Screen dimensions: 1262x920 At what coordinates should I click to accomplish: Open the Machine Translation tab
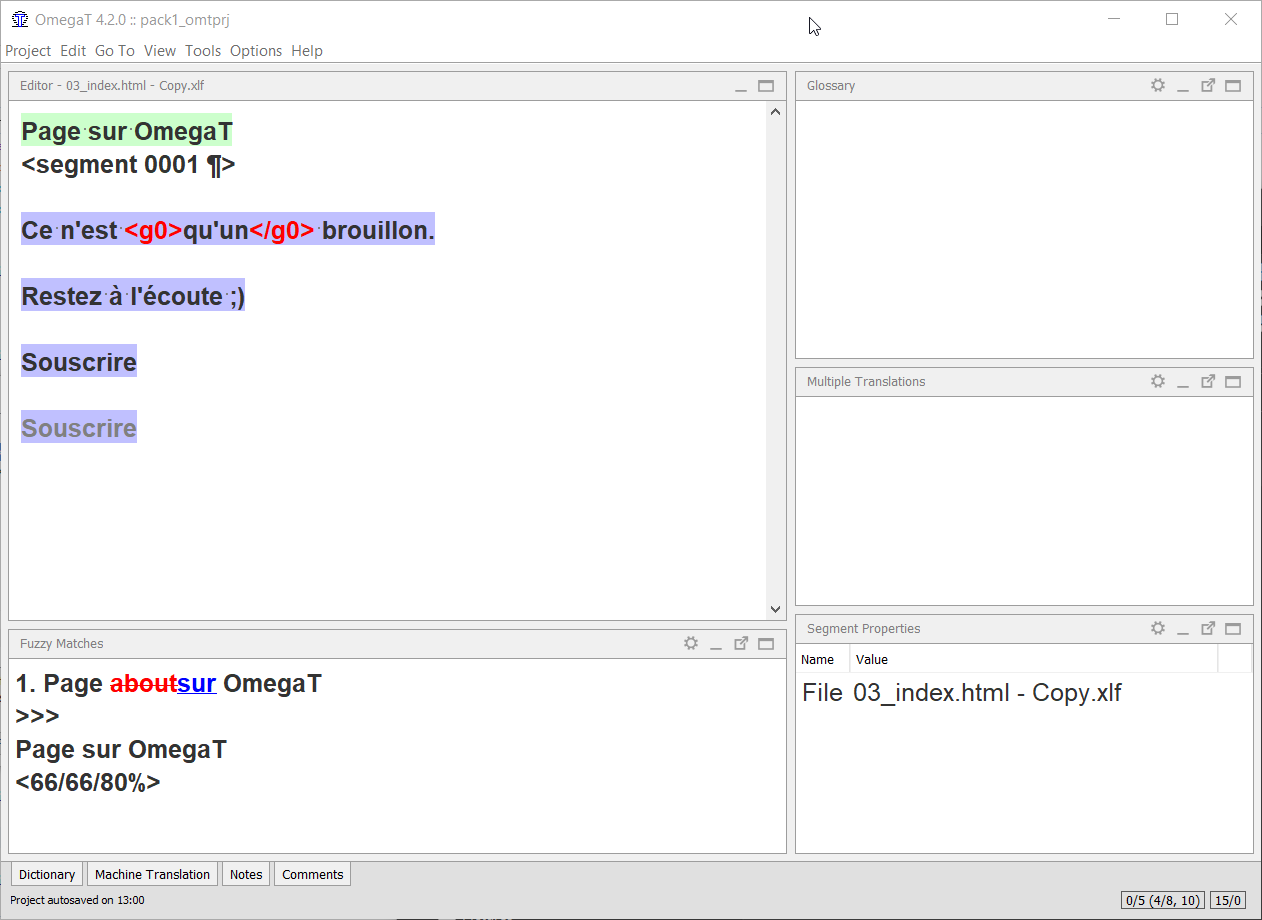[x=152, y=874]
